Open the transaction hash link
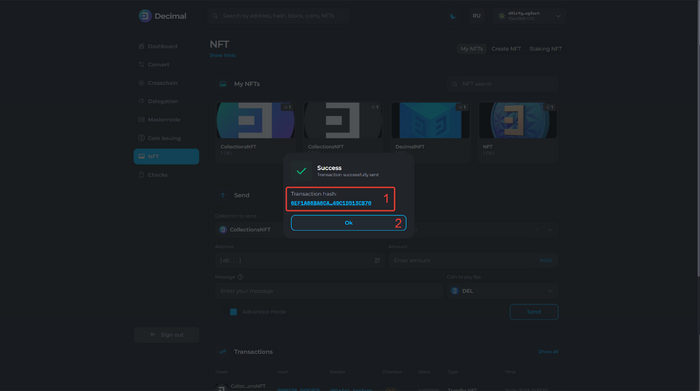 click(331, 203)
